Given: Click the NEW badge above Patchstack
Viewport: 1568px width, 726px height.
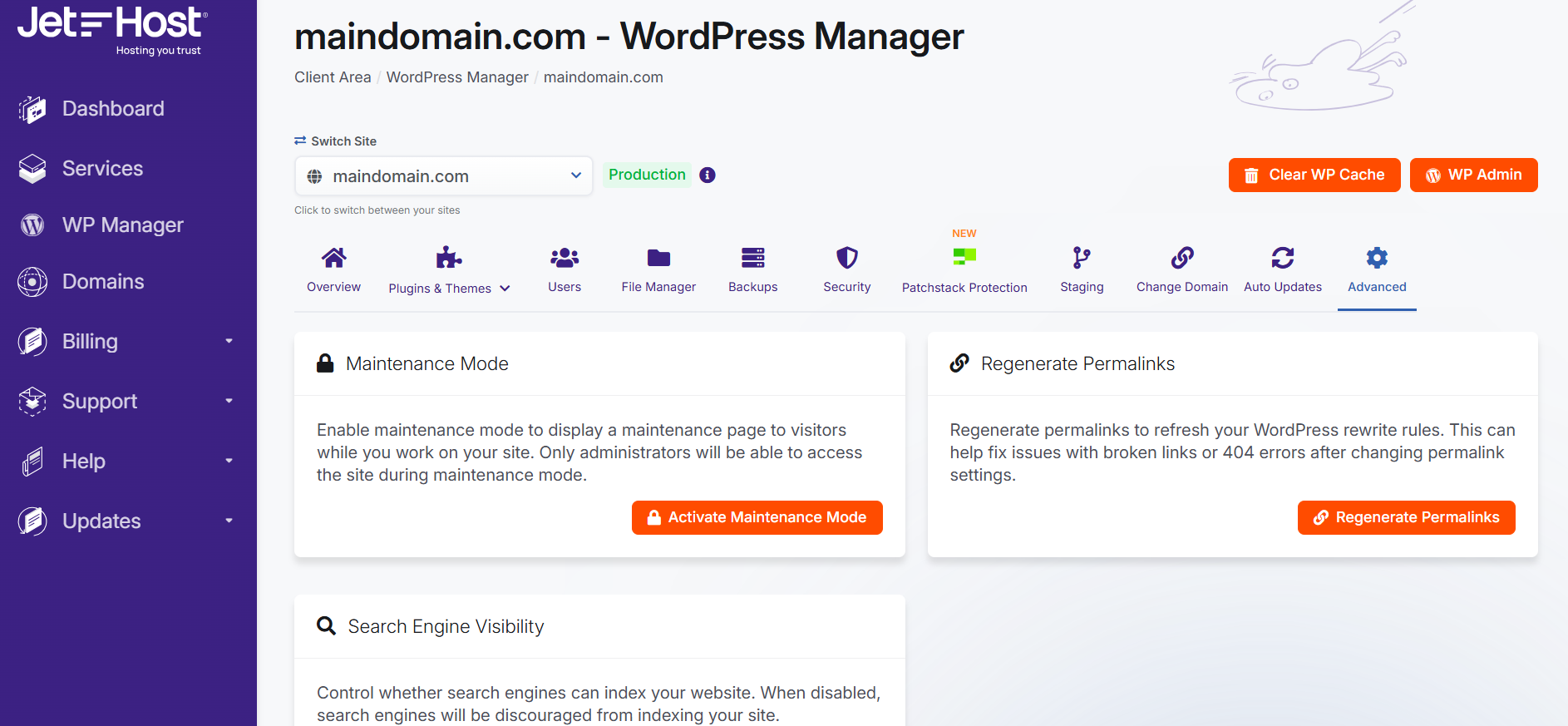Looking at the screenshot, I should [x=964, y=234].
